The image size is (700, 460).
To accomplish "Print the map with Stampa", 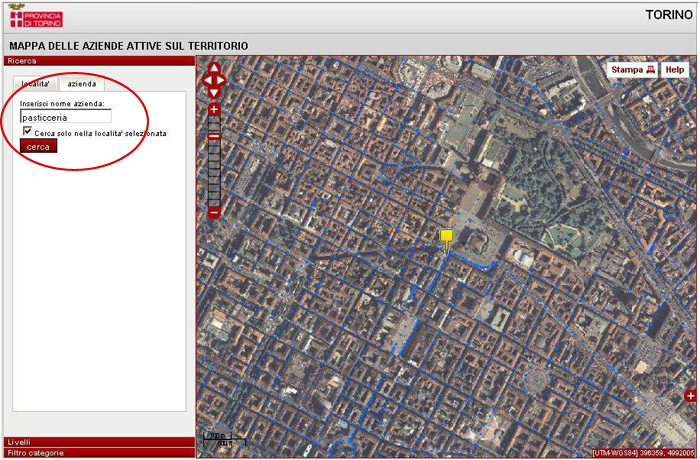I will [633, 70].
